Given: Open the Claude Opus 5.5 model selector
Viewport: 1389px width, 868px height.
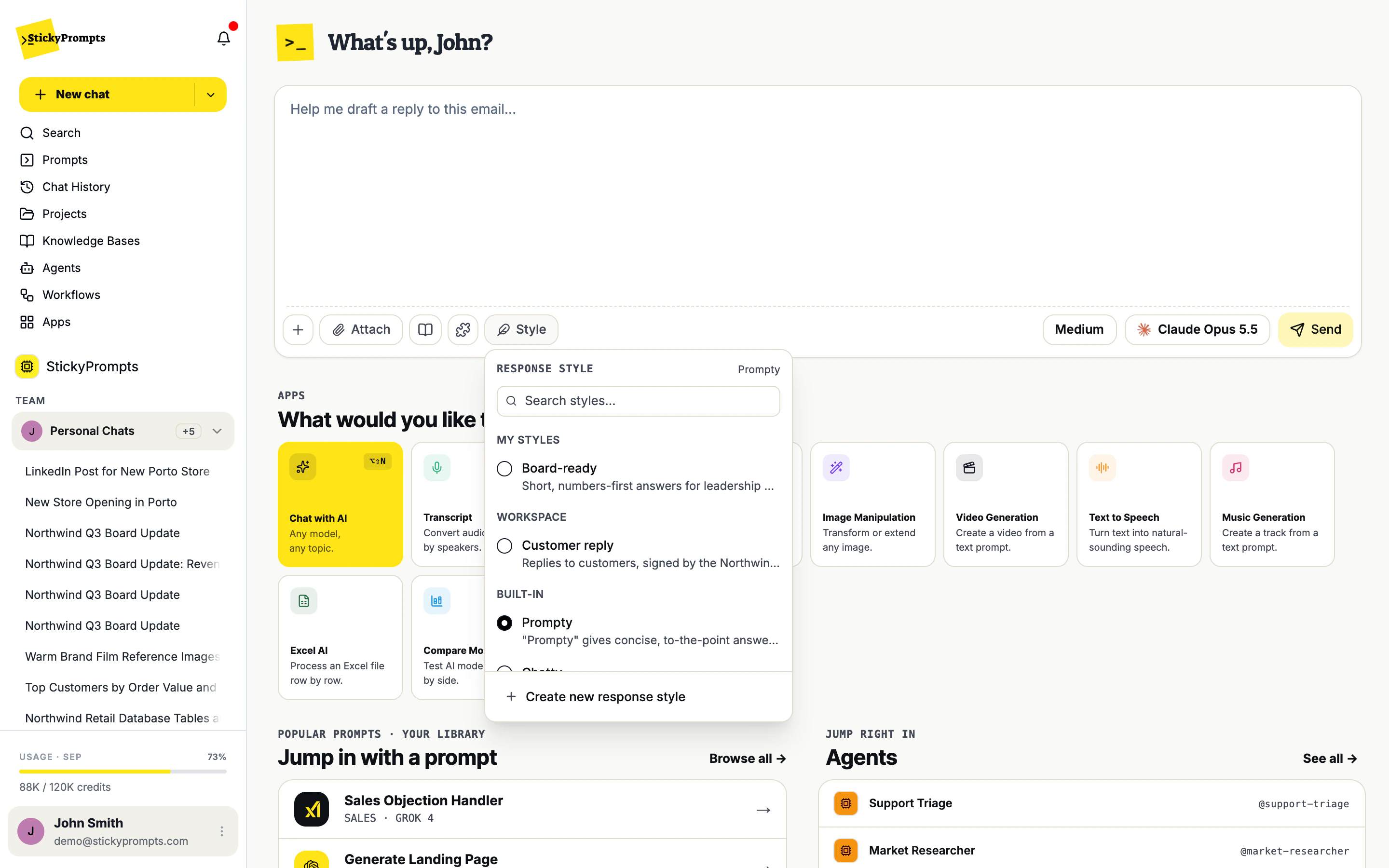Looking at the screenshot, I should click(1197, 329).
